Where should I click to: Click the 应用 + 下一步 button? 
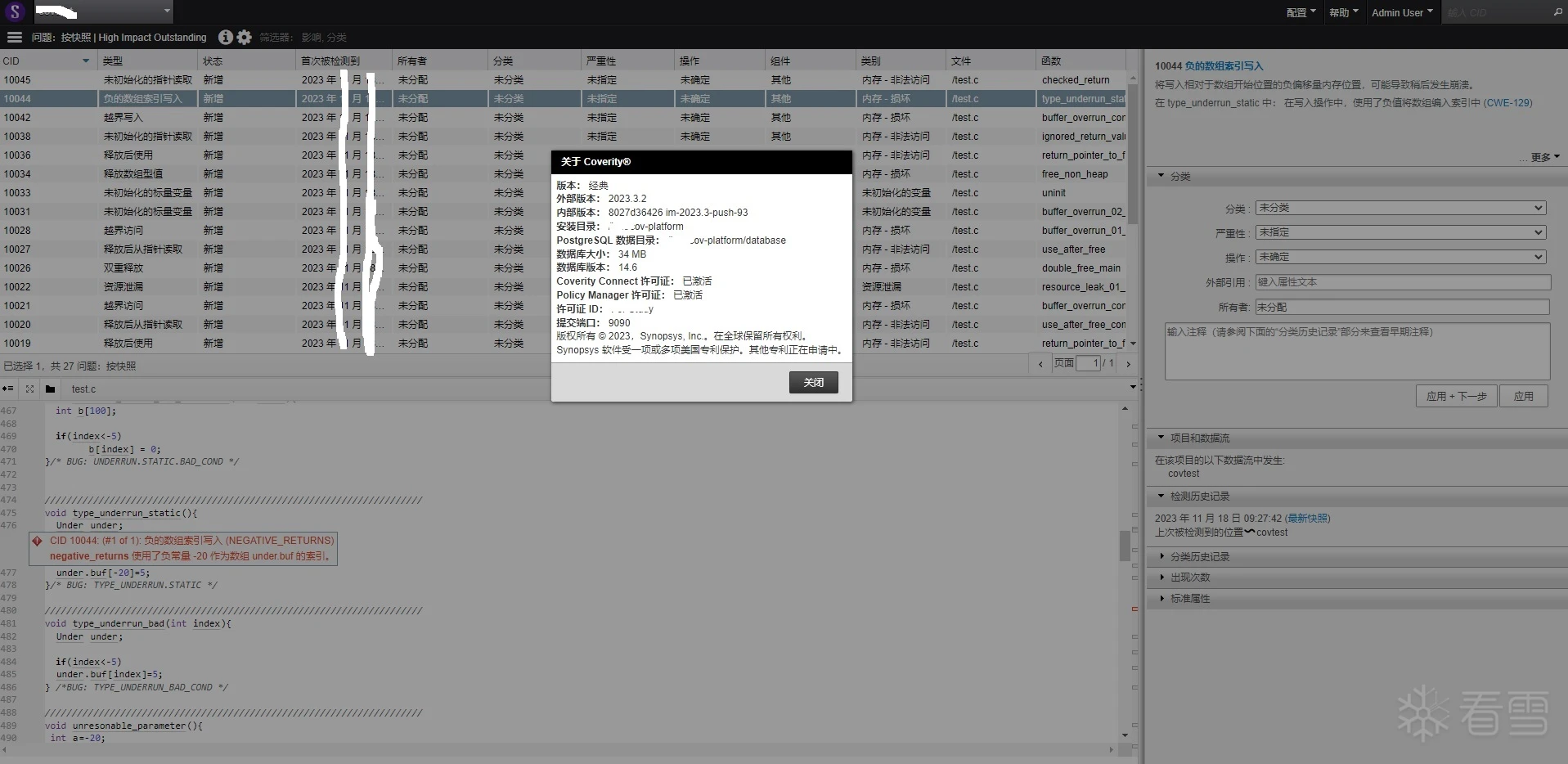[x=1456, y=396]
